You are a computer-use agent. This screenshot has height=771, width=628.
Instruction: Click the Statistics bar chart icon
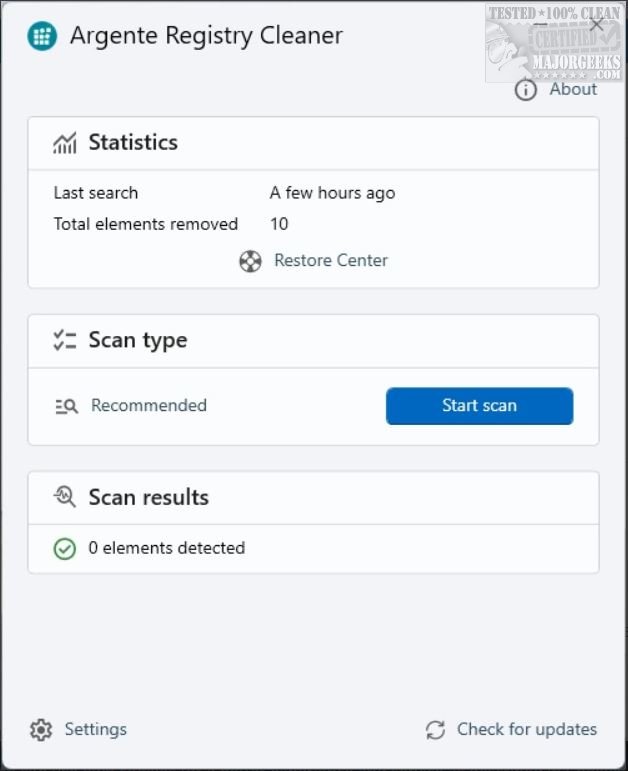(65, 143)
